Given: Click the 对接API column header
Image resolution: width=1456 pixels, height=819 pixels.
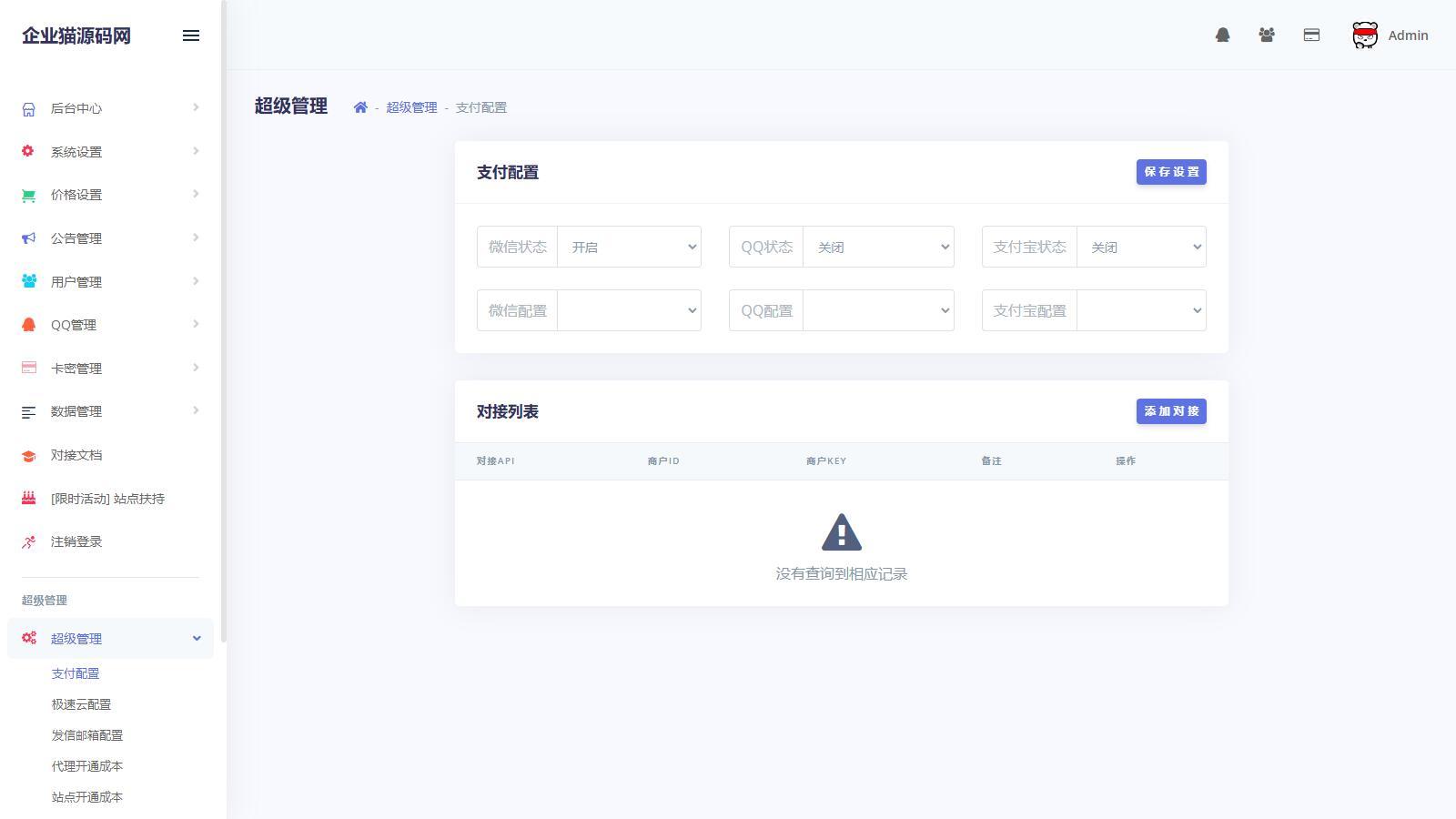Looking at the screenshot, I should click(x=496, y=461).
